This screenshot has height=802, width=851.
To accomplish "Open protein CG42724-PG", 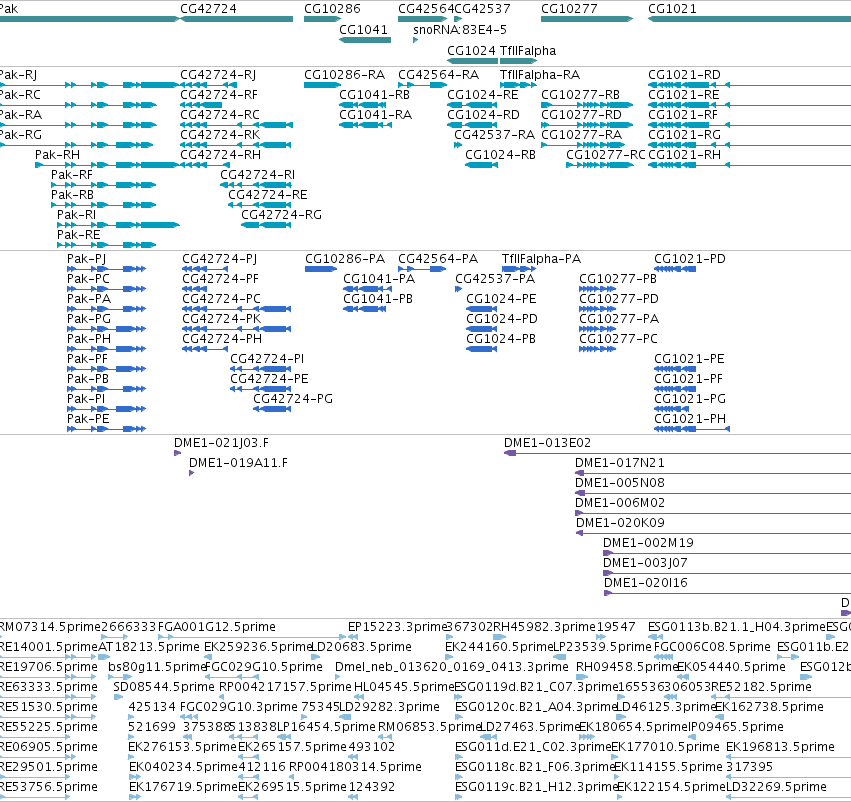I will tap(272, 409).
